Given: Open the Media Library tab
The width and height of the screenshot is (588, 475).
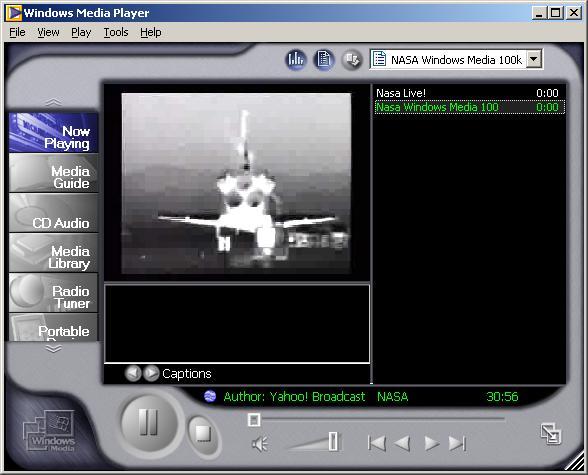Looking at the screenshot, I should pos(53,253).
